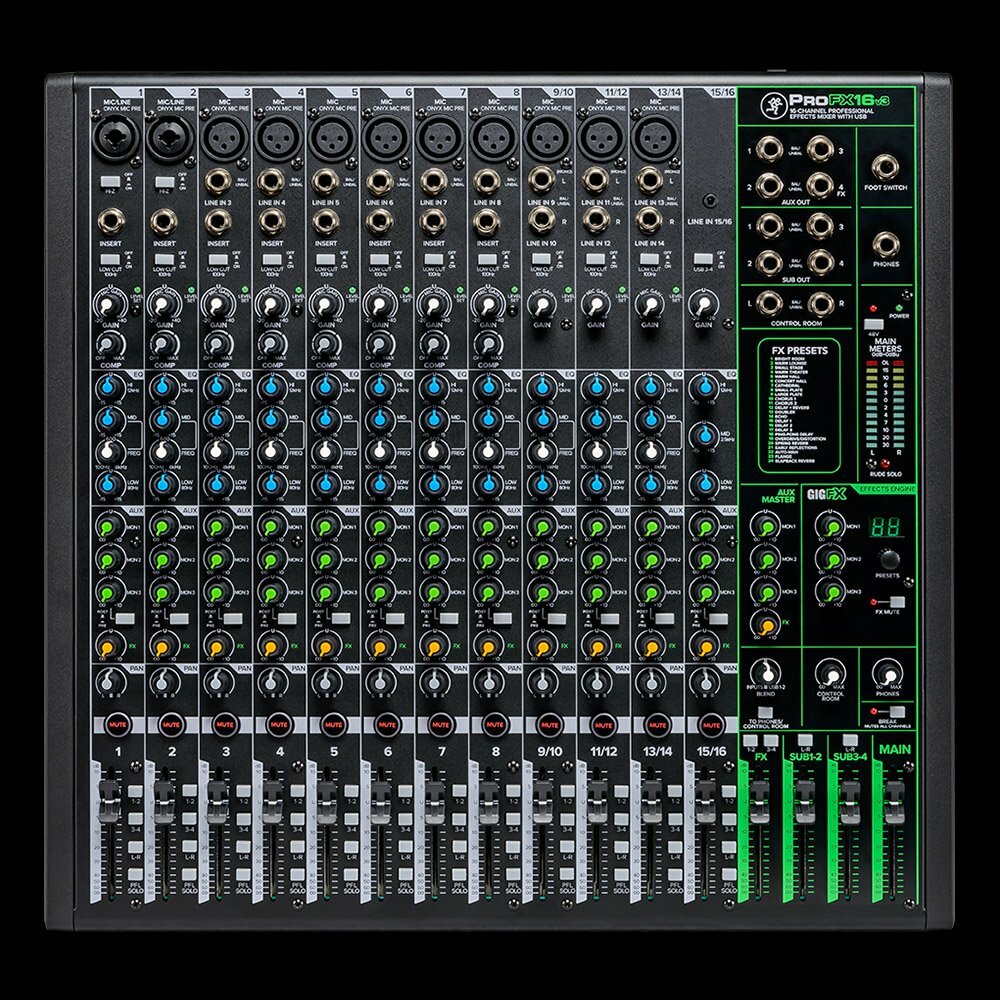Image resolution: width=1000 pixels, height=1000 pixels.
Task: Click channel 1 HI EQ blue knob
Action: click(x=109, y=386)
